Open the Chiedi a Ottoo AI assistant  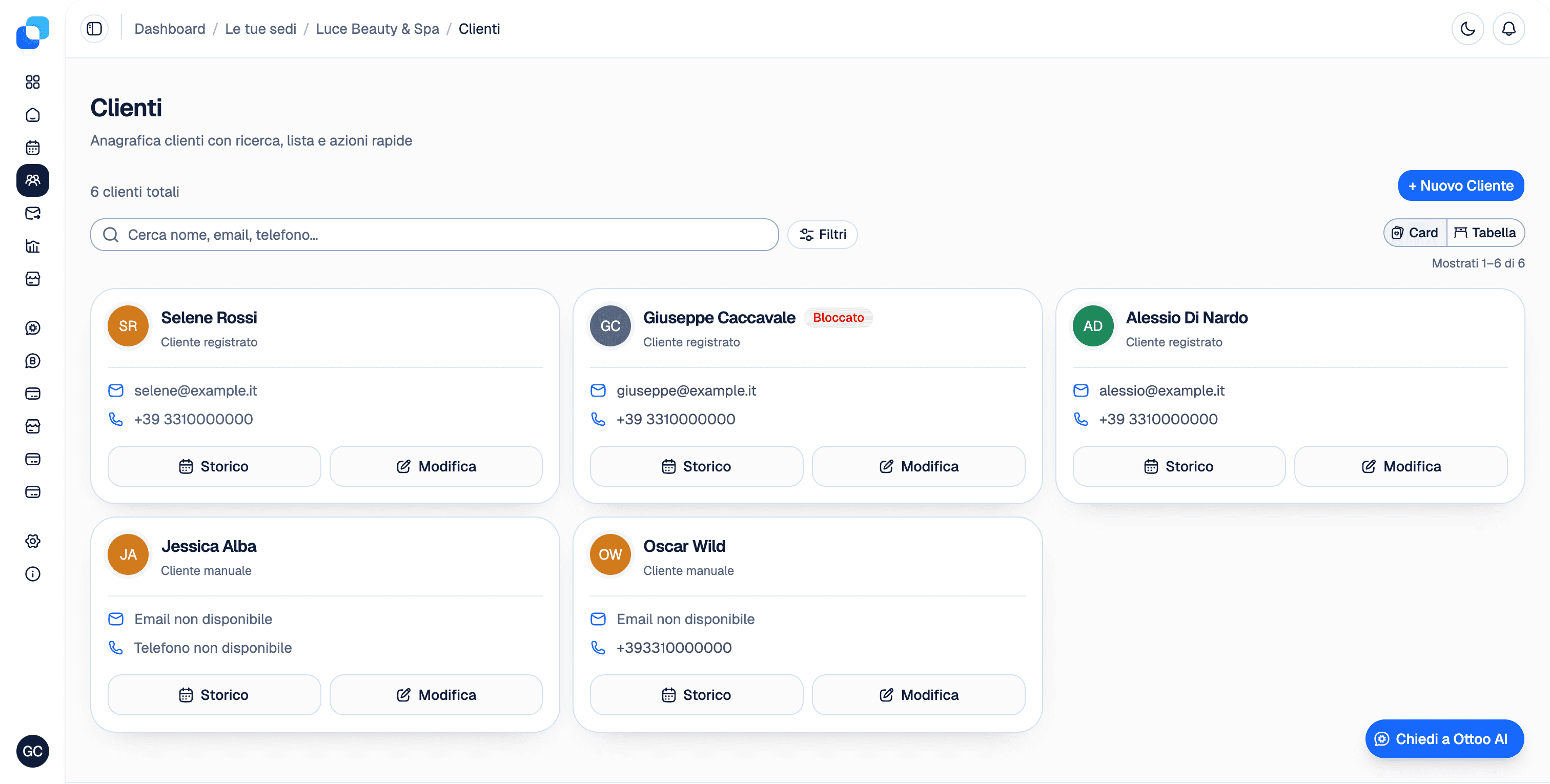click(x=1444, y=739)
